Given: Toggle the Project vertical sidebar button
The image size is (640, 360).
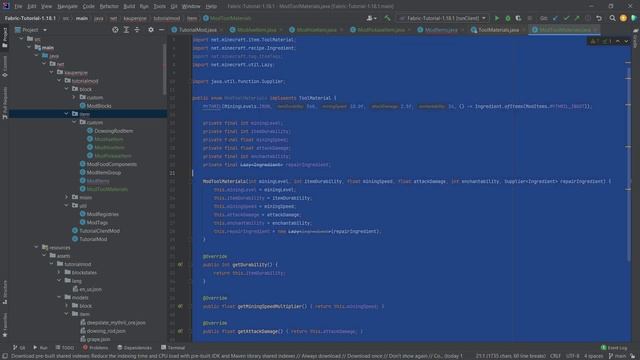Looking at the screenshot, I should [x=4, y=38].
